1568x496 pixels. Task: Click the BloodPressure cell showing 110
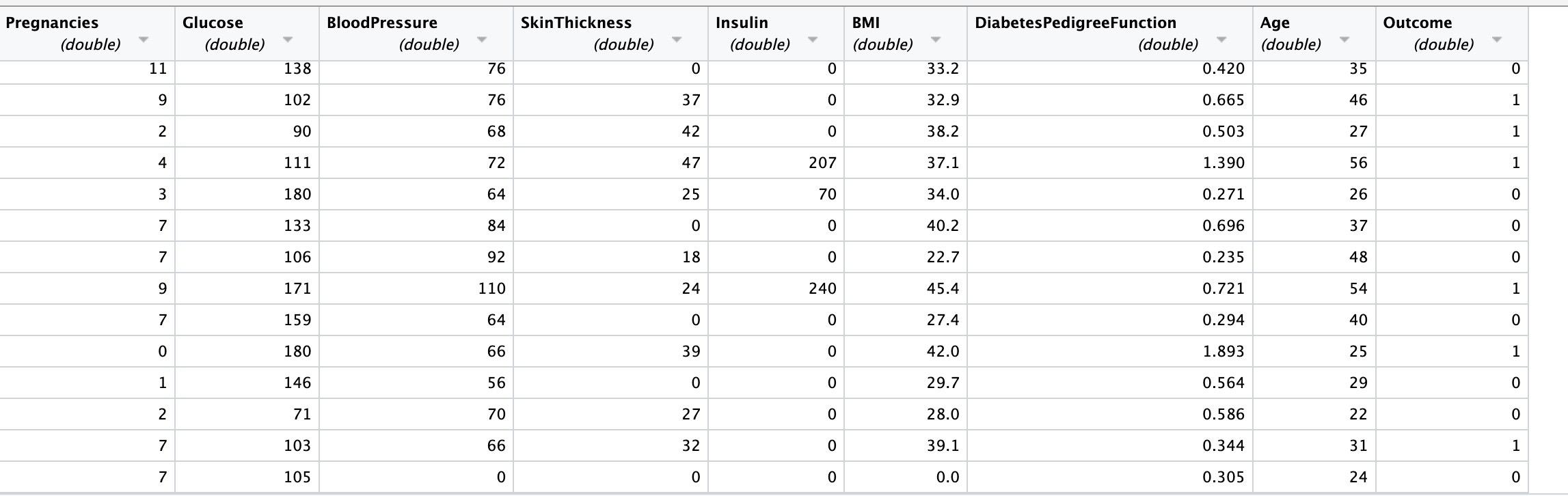pos(416,288)
